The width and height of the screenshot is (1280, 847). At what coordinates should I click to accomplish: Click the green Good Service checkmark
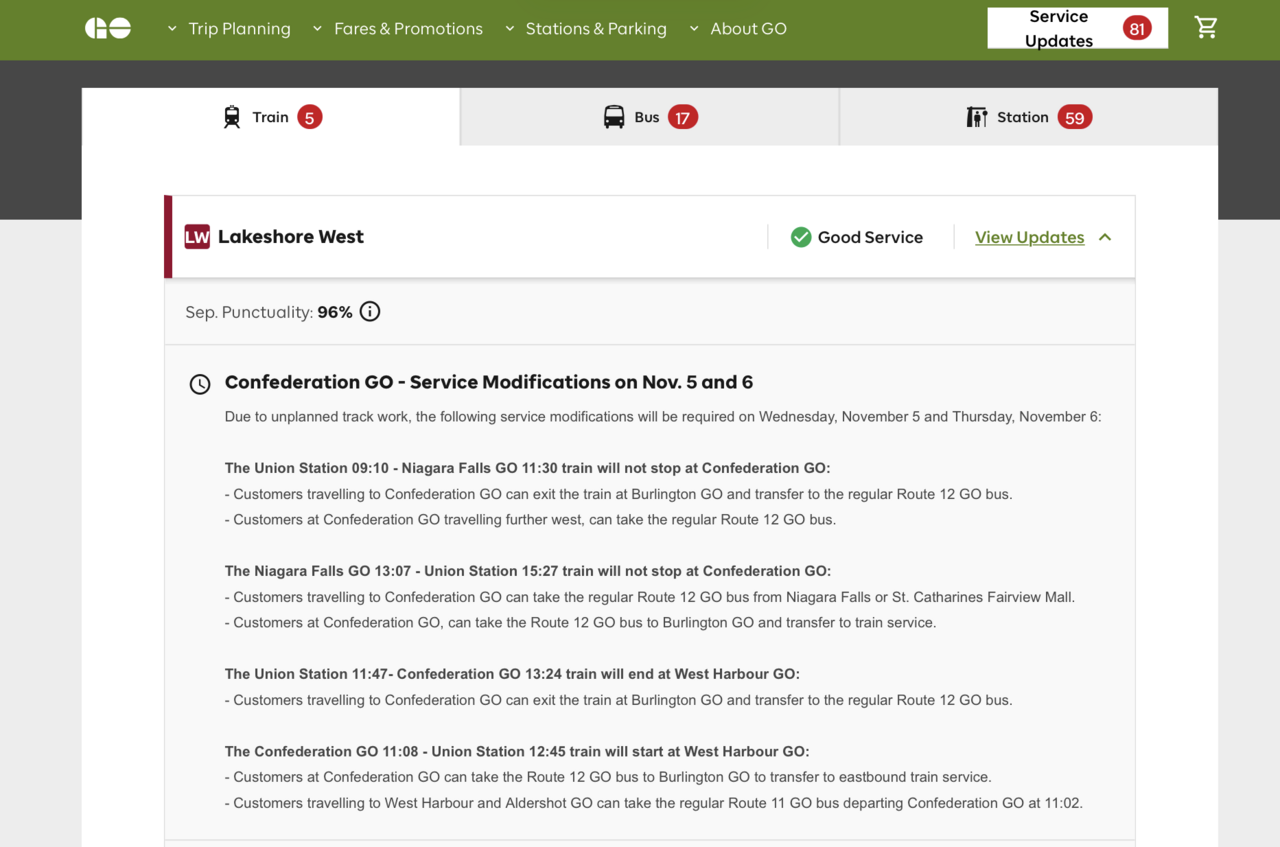click(801, 237)
